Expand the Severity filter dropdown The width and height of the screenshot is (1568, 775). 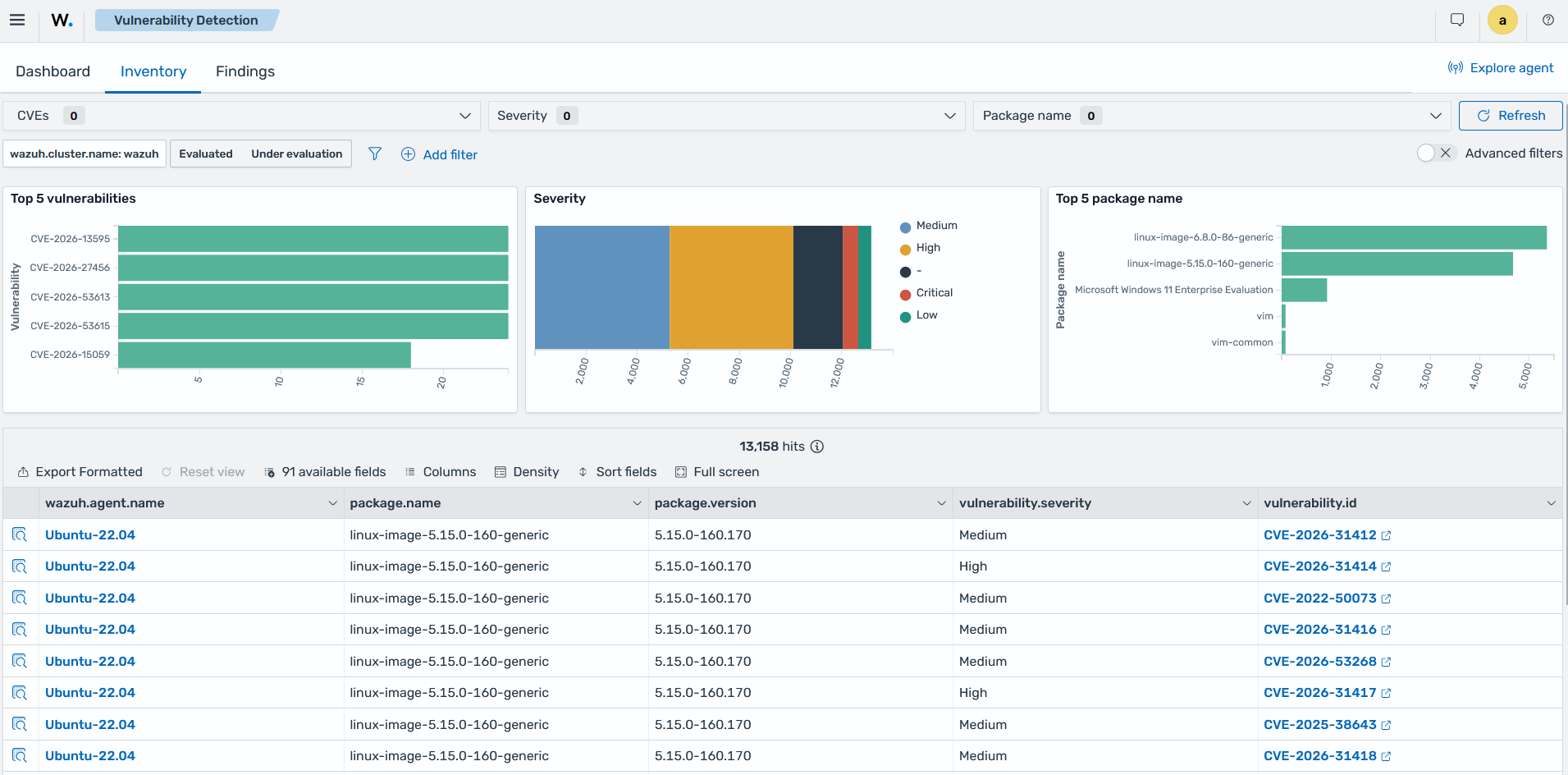pos(727,116)
